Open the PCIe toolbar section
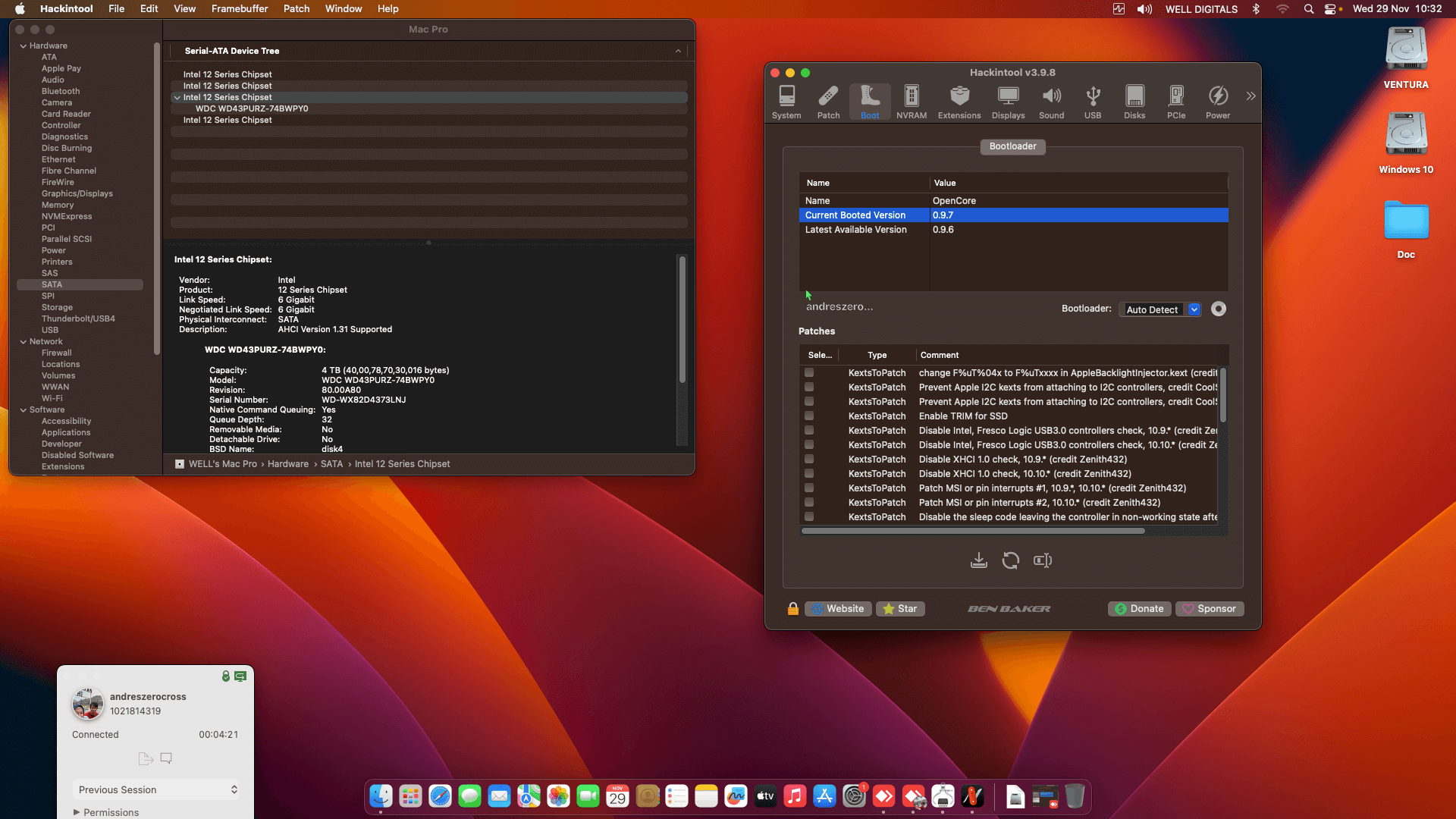Viewport: 1456px width, 819px height. click(x=1175, y=102)
